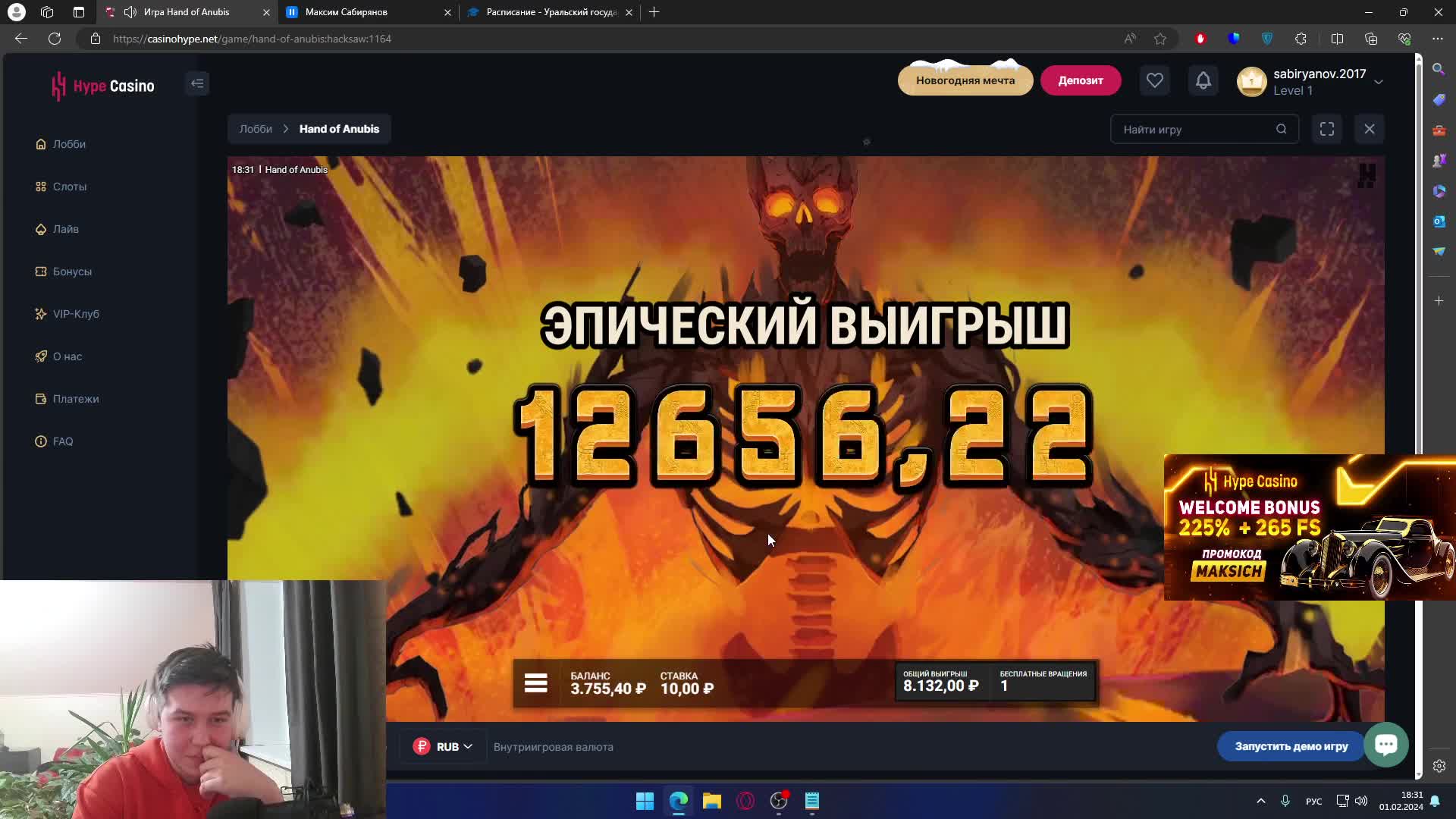
Task: Expand the sabiryanov.2017 account dropdown
Action: [x=1379, y=82]
